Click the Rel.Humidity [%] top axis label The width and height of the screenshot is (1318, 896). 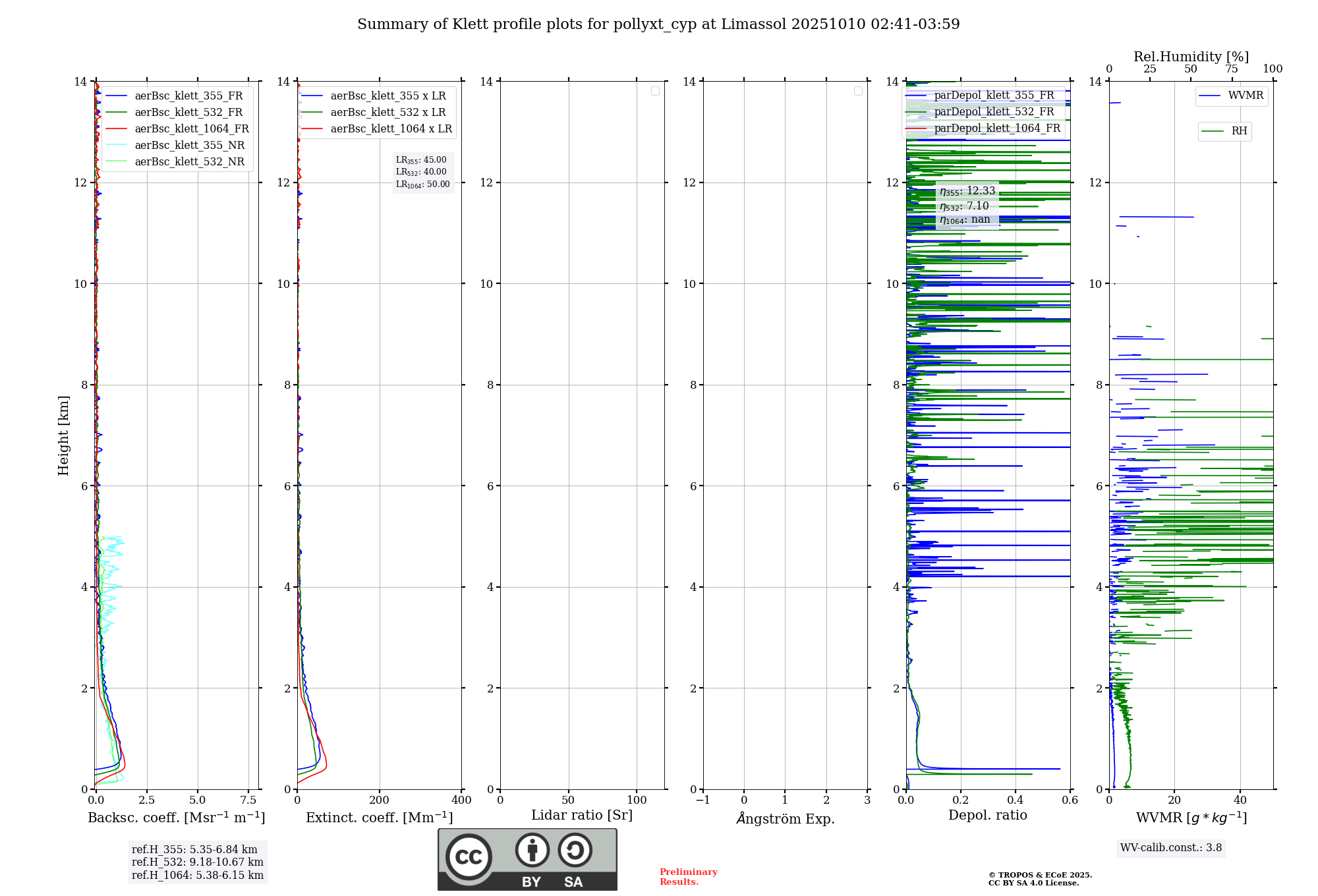click(x=1191, y=57)
